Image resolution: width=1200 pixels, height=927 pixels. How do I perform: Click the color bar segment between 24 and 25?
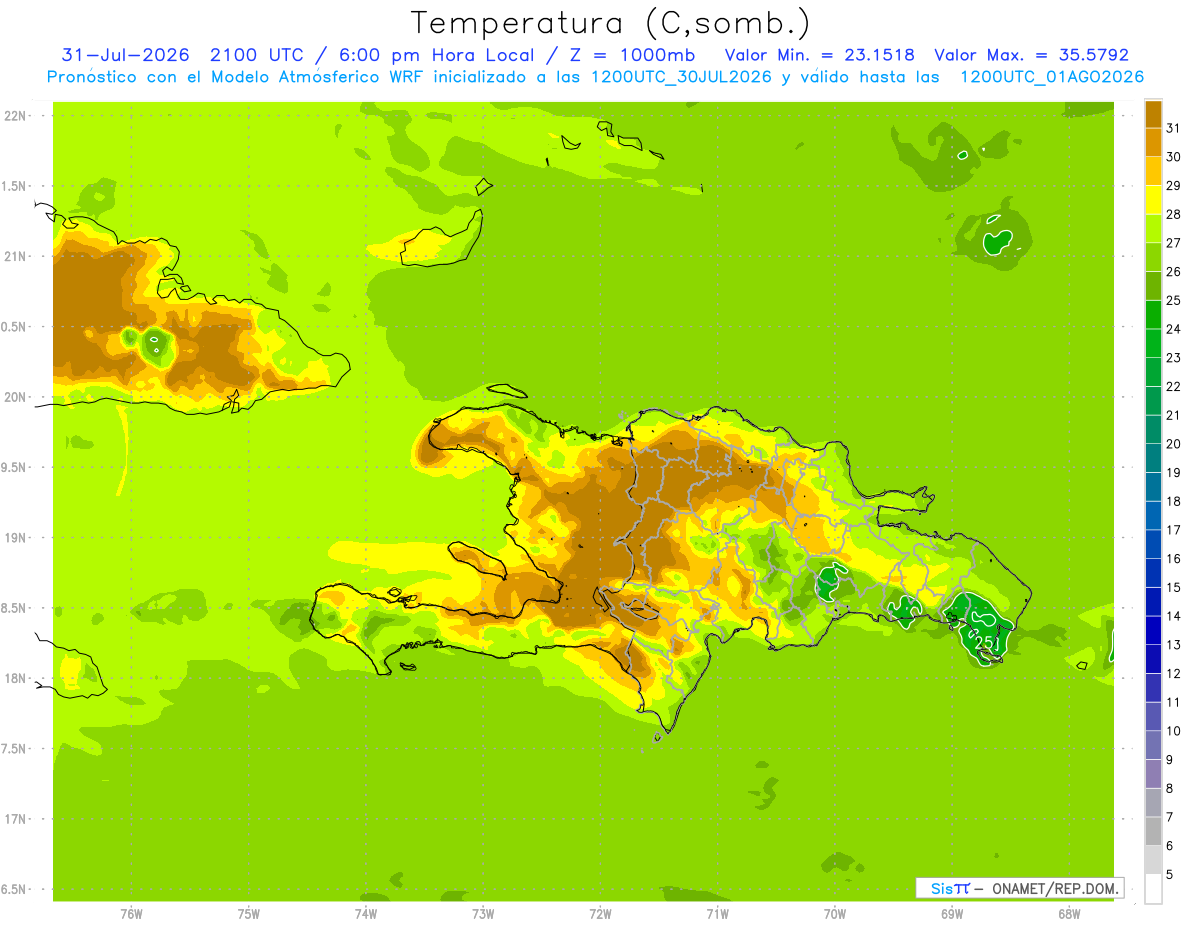[x=1153, y=314]
